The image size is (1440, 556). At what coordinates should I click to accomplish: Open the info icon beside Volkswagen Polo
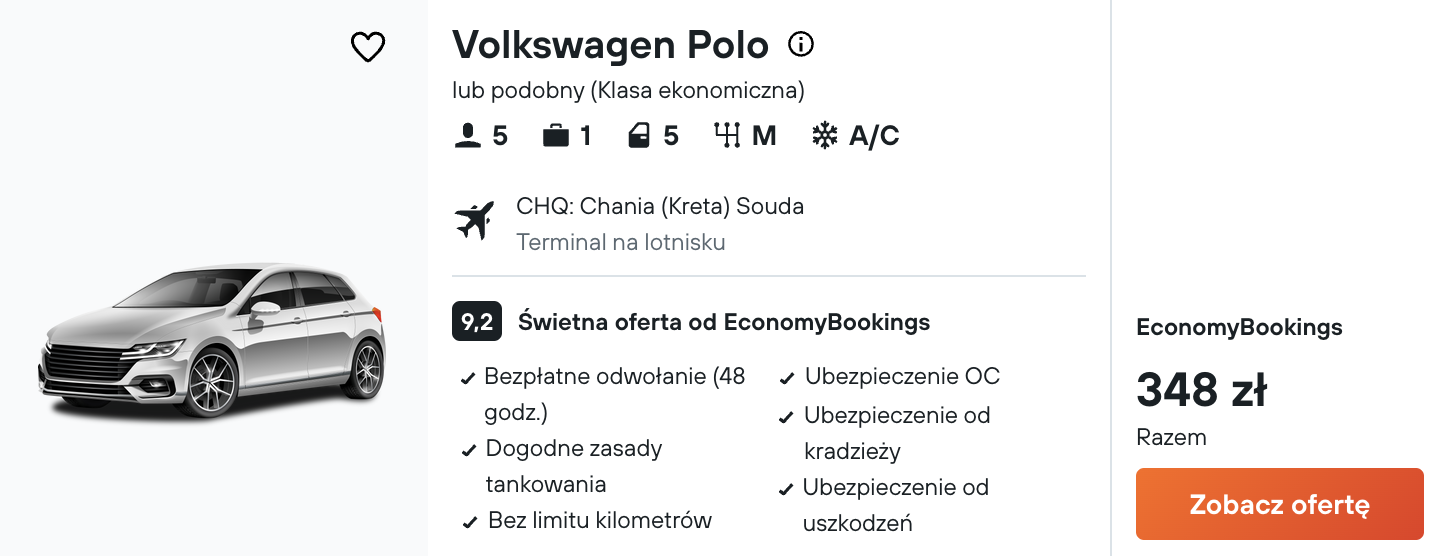(x=801, y=44)
